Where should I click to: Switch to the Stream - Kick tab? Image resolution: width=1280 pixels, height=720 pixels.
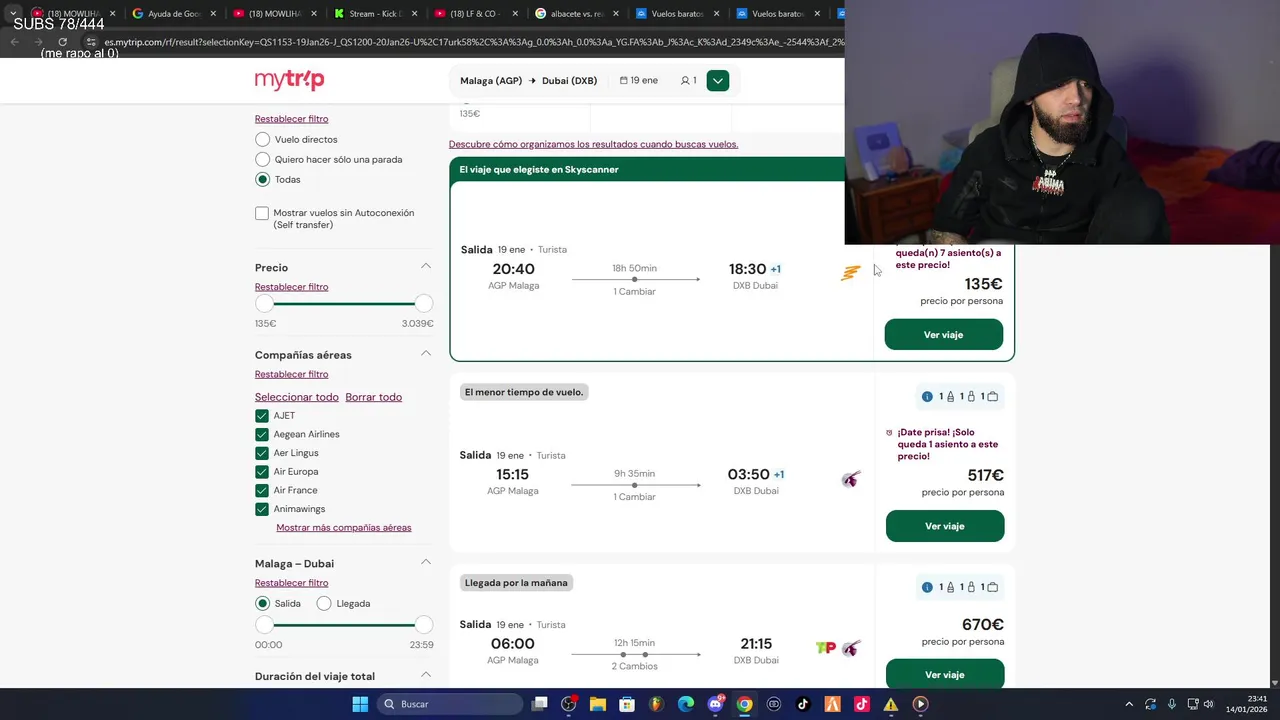click(374, 14)
